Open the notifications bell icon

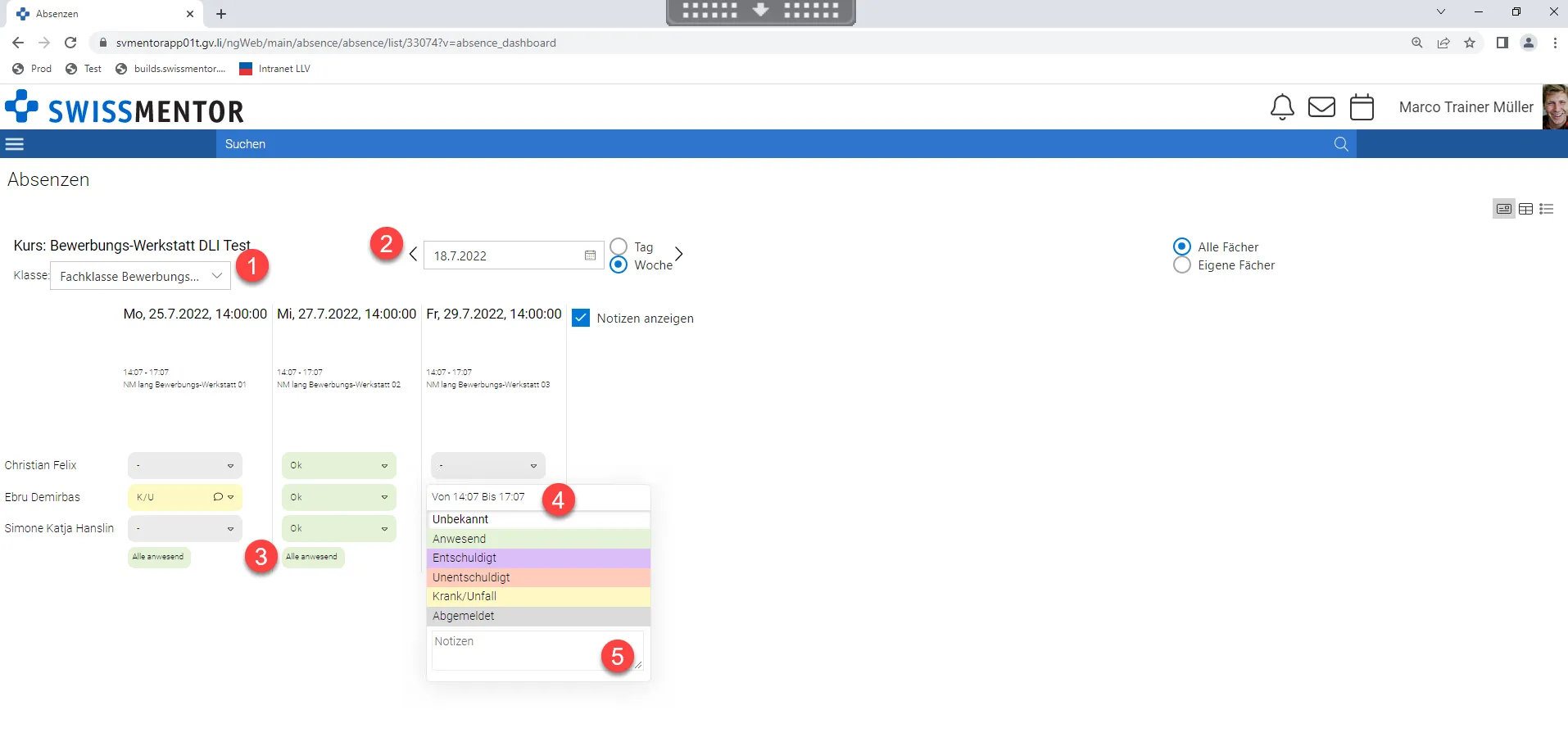1282,107
